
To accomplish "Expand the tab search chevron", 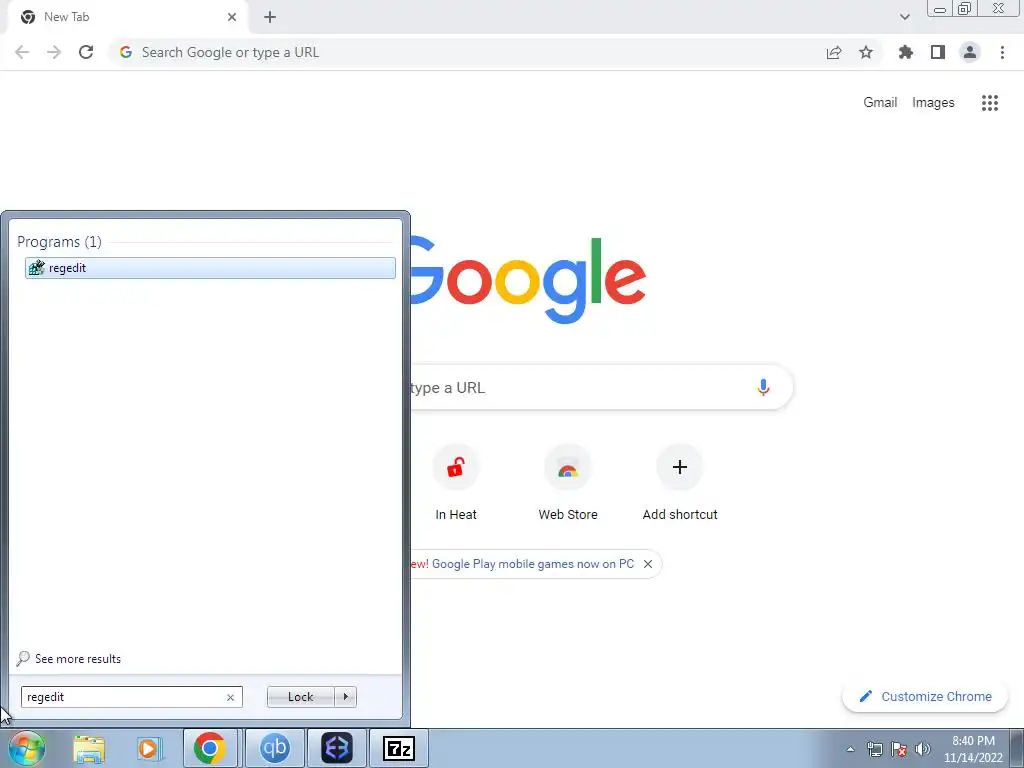I will tap(904, 17).
